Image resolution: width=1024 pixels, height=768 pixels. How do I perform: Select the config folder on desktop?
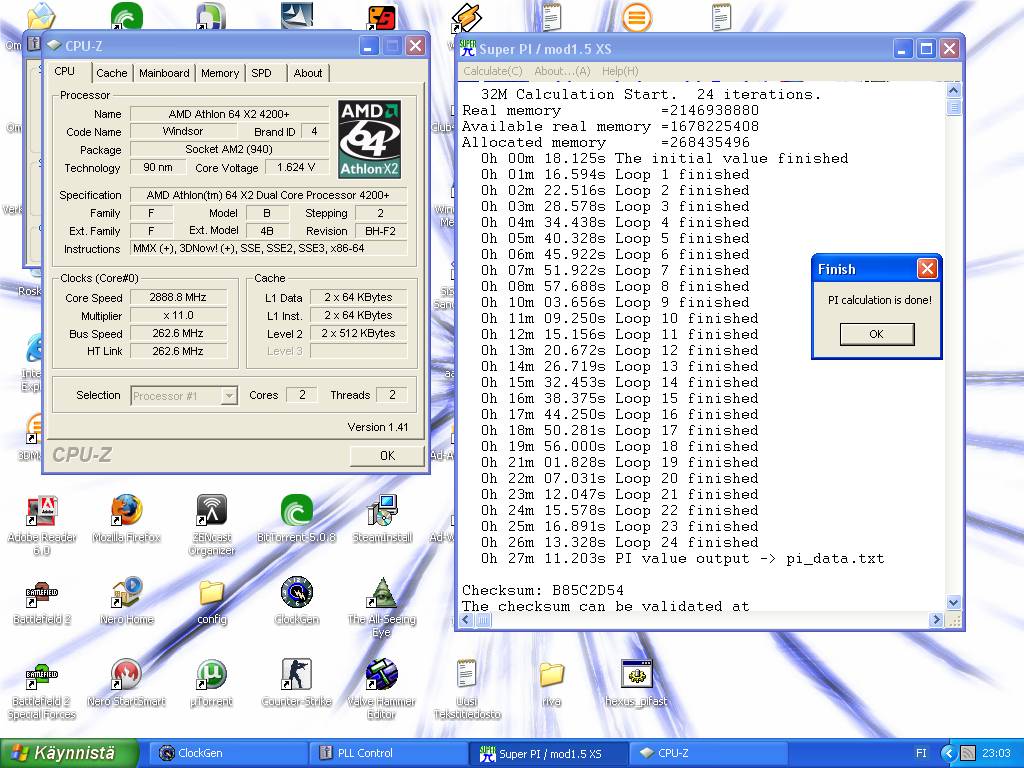point(212,594)
